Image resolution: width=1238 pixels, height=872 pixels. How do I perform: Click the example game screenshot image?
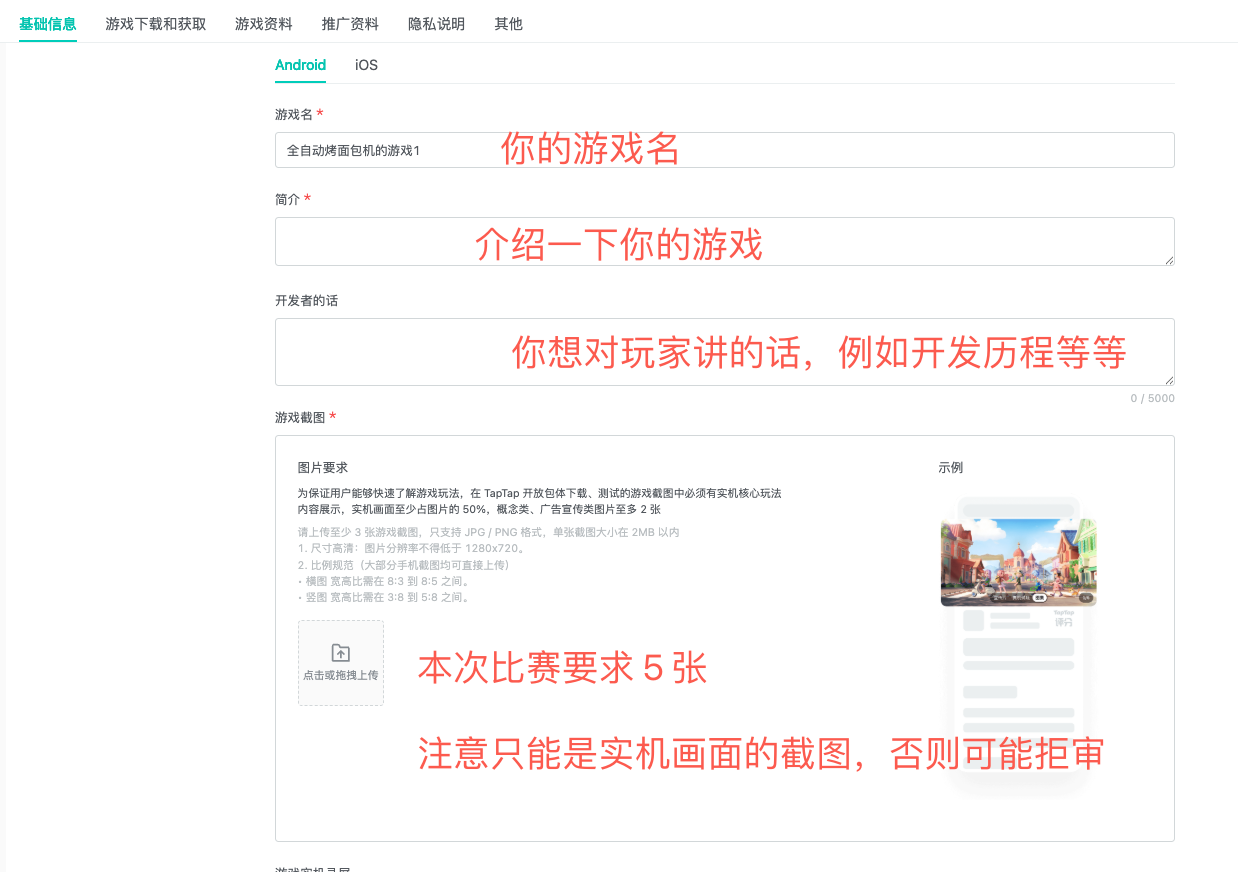(x=1018, y=562)
